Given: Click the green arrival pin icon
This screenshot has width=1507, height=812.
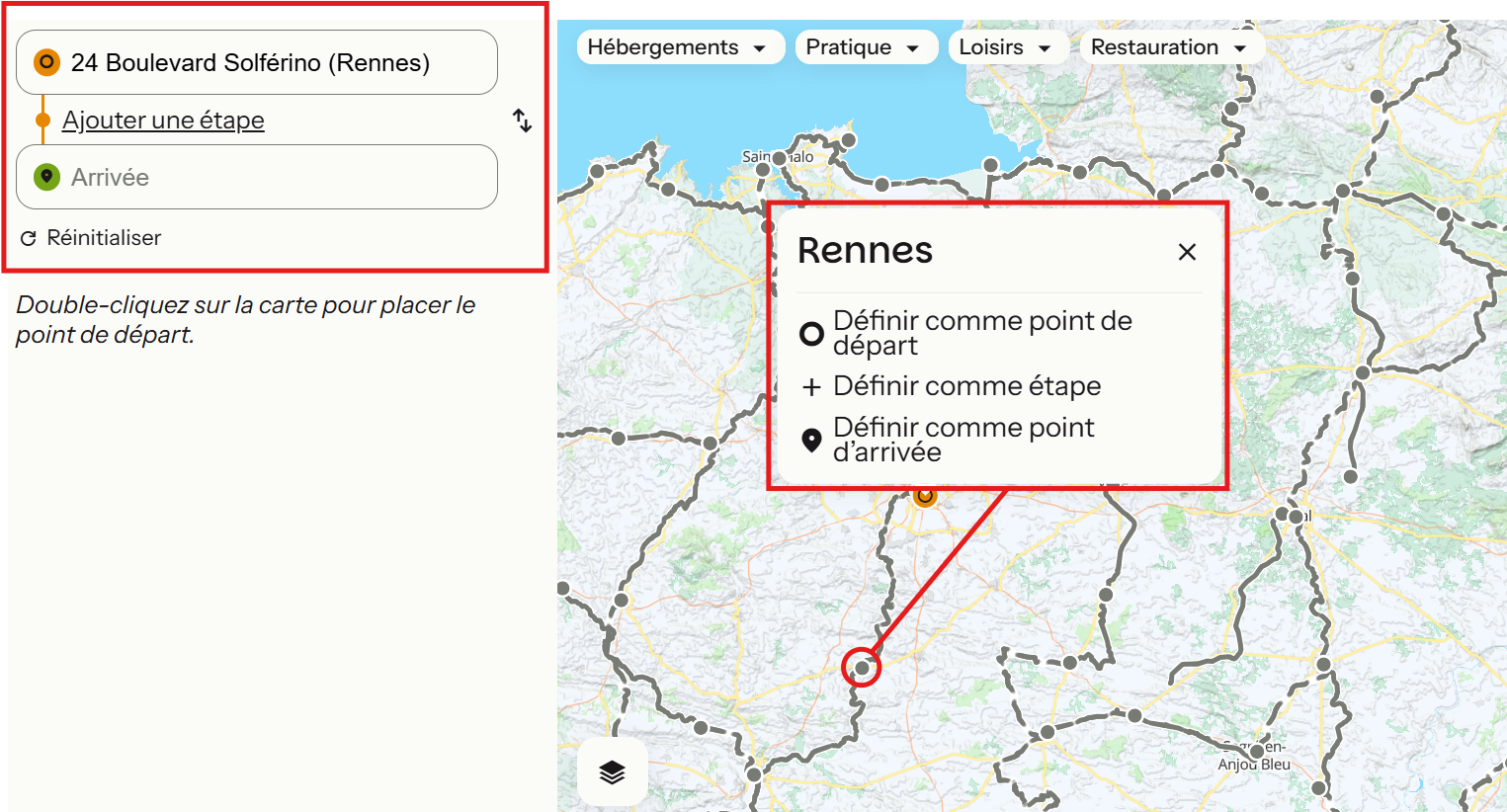Looking at the screenshot, I should coord(46,177).
